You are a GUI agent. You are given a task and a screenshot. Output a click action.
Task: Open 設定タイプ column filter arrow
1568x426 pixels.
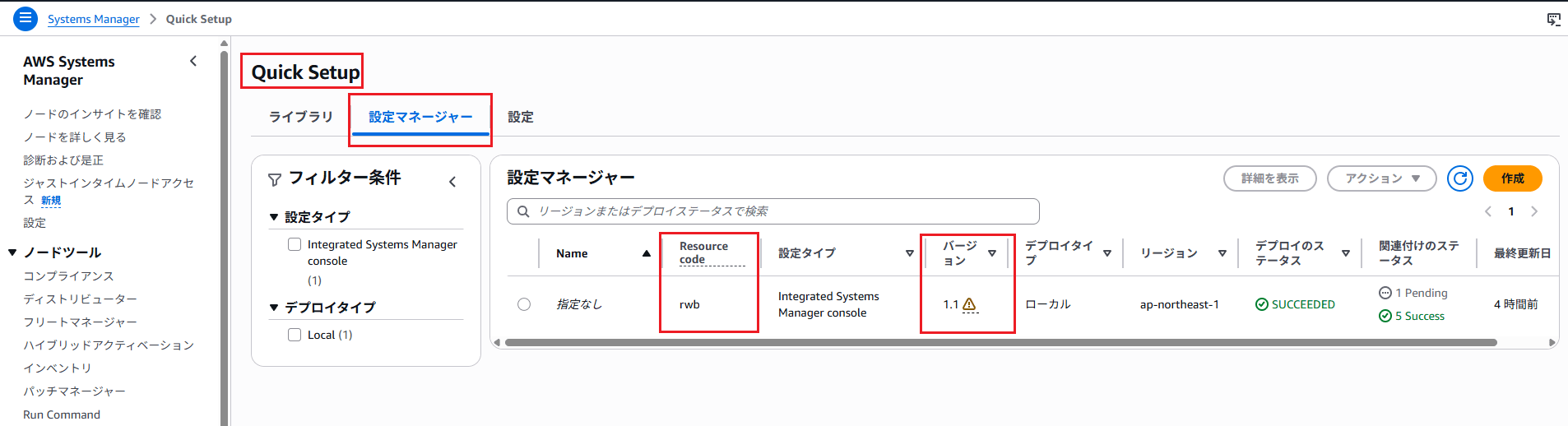909,253
